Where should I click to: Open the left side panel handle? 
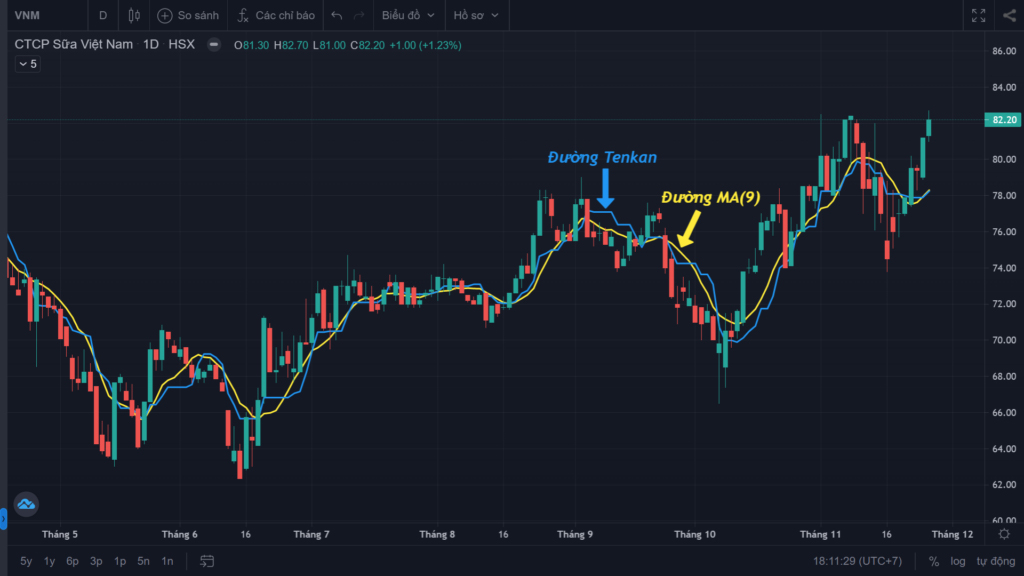coord(3,519)
